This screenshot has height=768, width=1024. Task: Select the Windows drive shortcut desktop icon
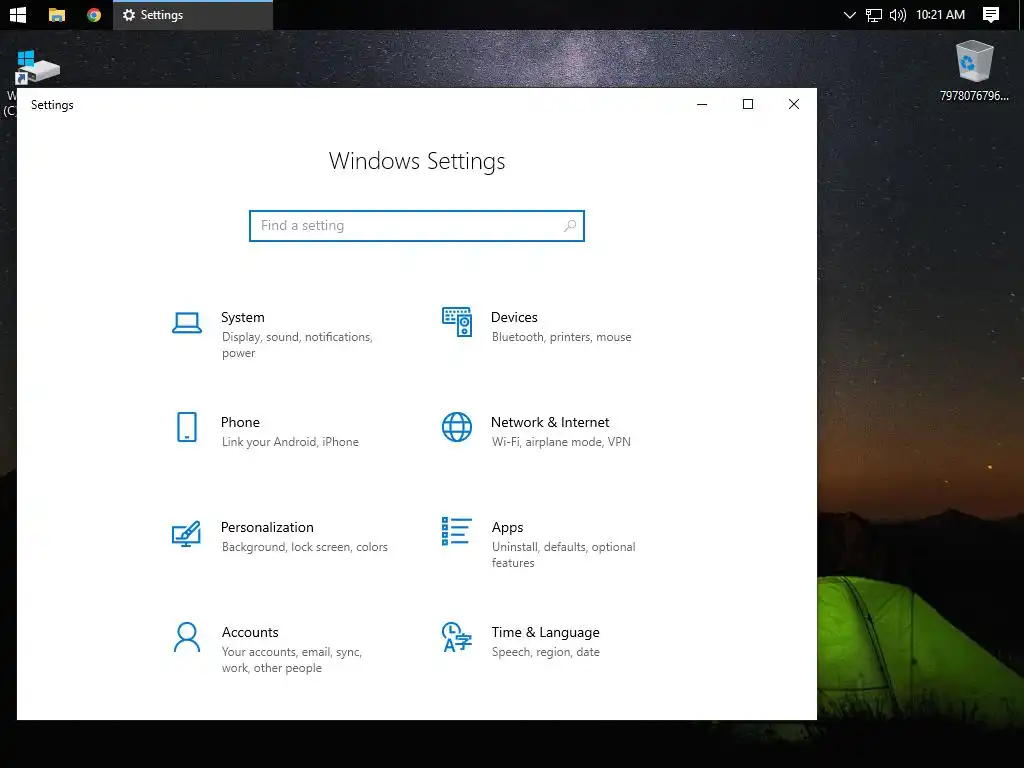pyautogui.click(x=36, y=69)
